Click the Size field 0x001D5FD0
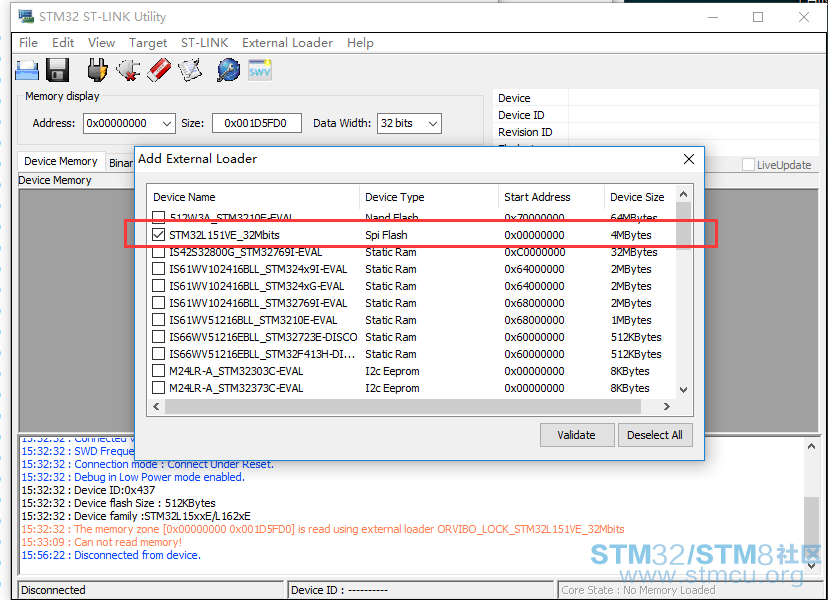 (257, 124)
